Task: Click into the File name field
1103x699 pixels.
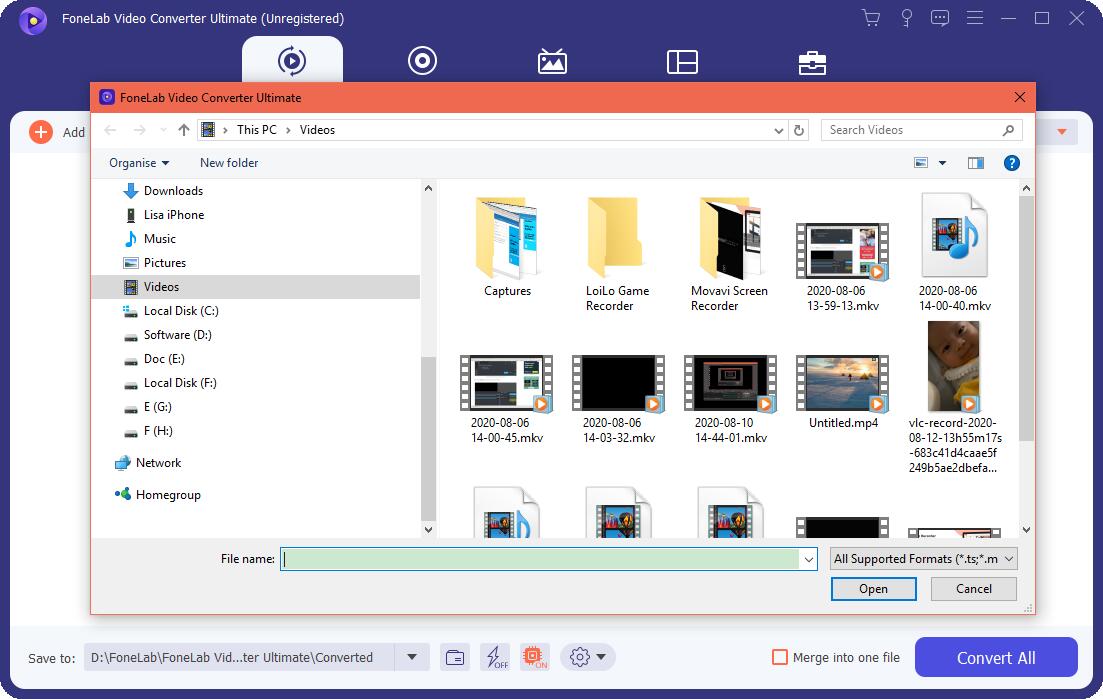Action: pos(540,559)
